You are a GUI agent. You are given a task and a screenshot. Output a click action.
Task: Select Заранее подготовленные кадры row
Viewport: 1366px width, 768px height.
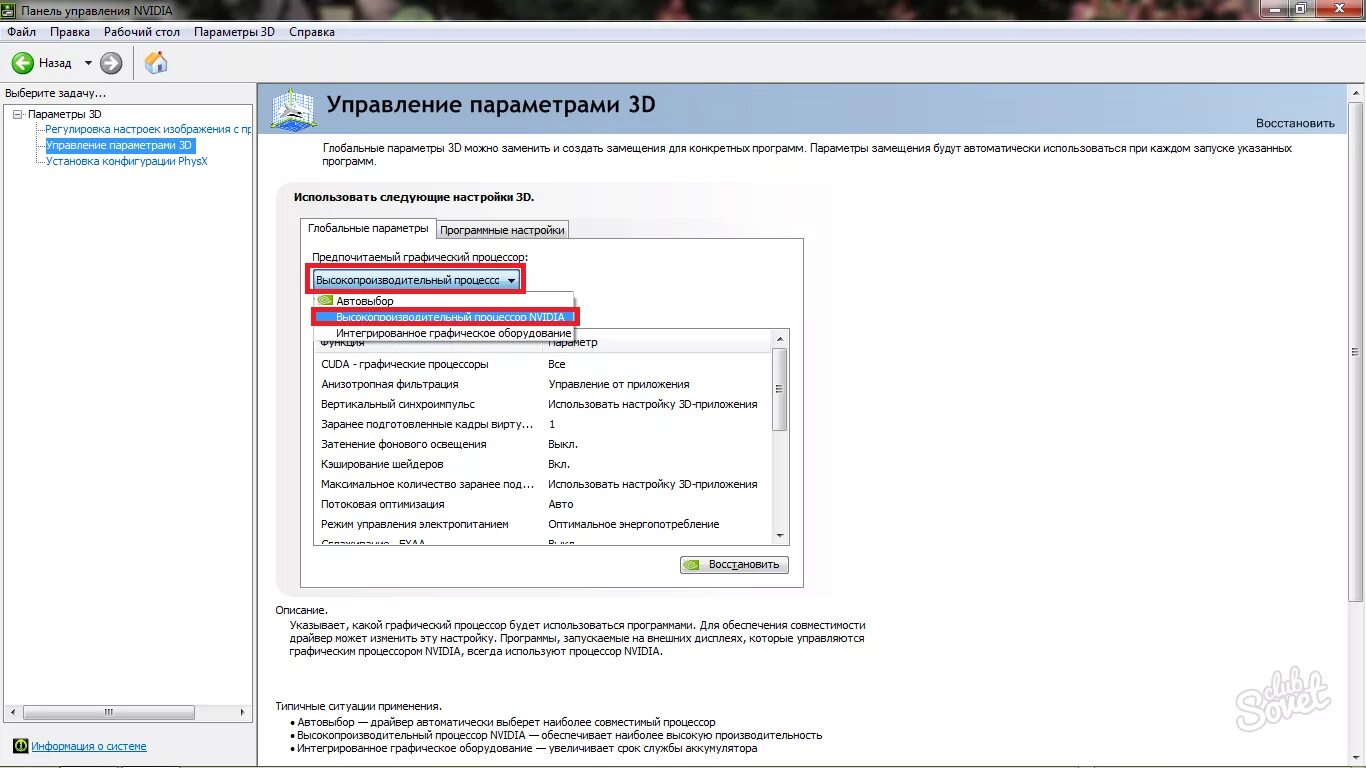543,424
